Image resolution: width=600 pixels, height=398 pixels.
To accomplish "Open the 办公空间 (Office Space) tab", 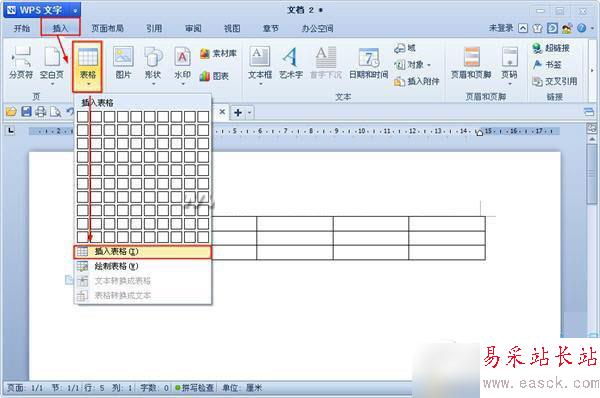I will pos(318,28).
